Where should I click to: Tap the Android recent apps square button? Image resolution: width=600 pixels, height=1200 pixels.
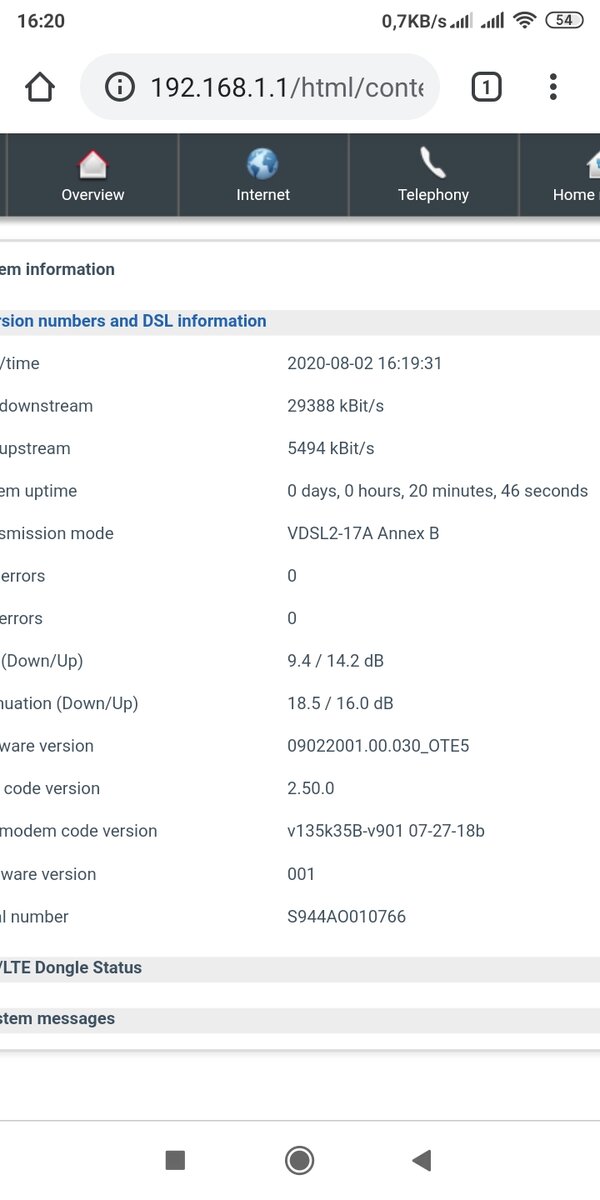(x=175, y=1160)
